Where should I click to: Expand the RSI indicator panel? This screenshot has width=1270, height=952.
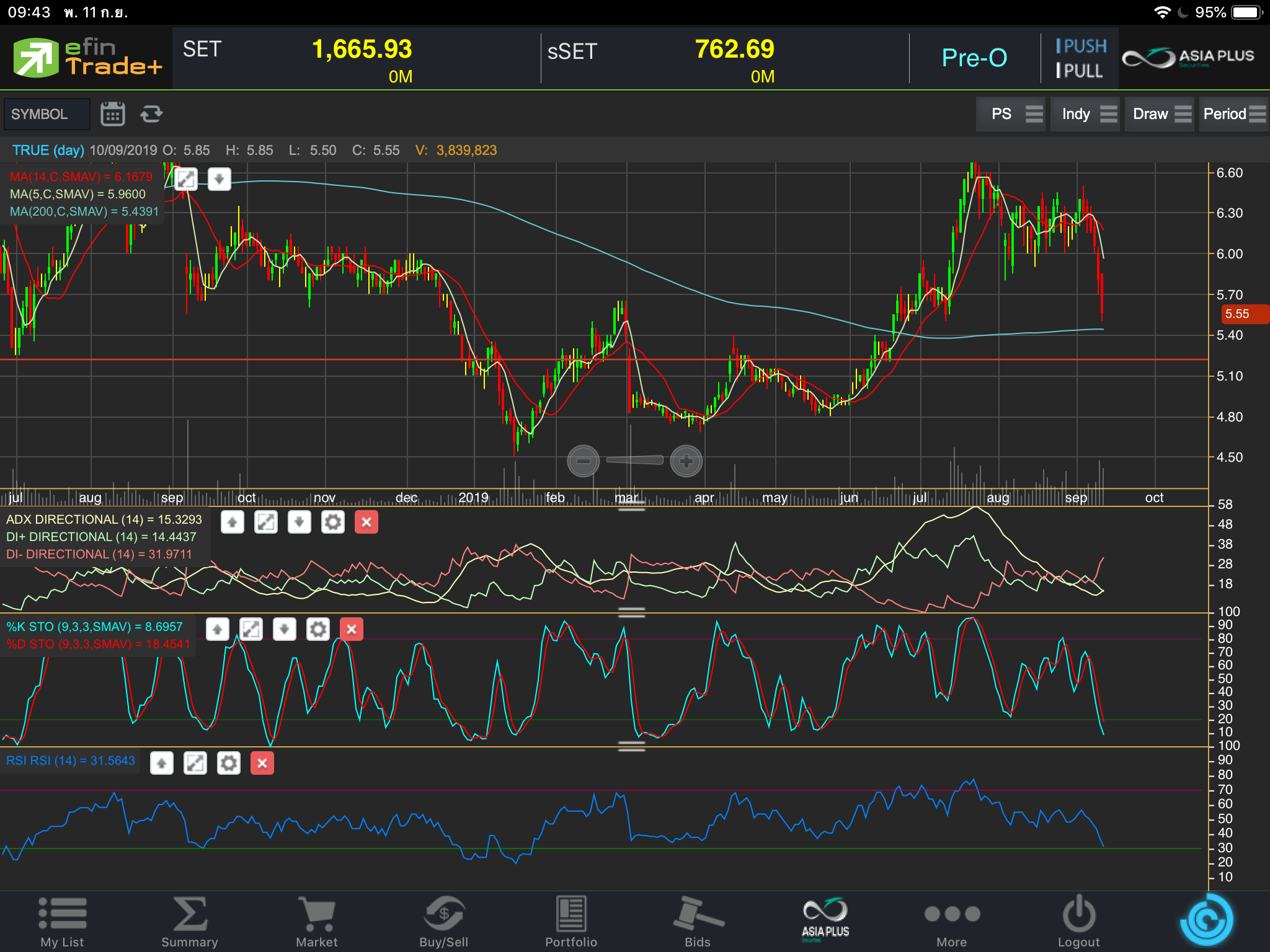[x=195, y=763]
